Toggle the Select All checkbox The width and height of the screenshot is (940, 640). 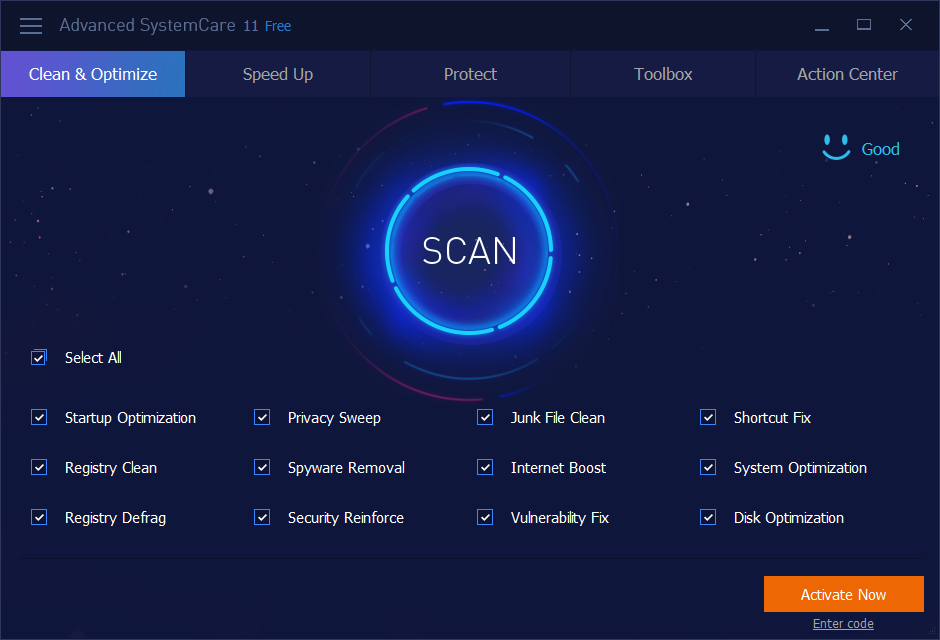(x=39, y=357)
